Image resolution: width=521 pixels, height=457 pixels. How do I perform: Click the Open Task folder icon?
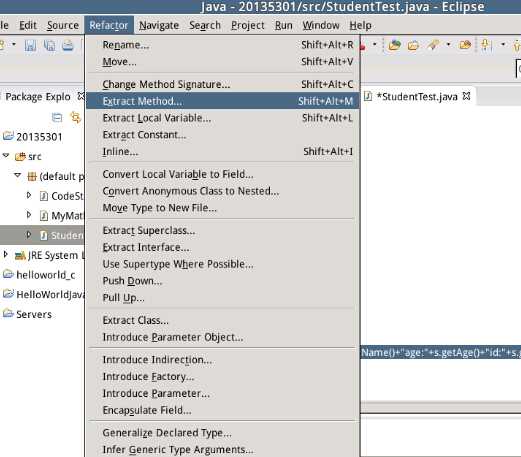pyautogui.click(x=413, y=45)
